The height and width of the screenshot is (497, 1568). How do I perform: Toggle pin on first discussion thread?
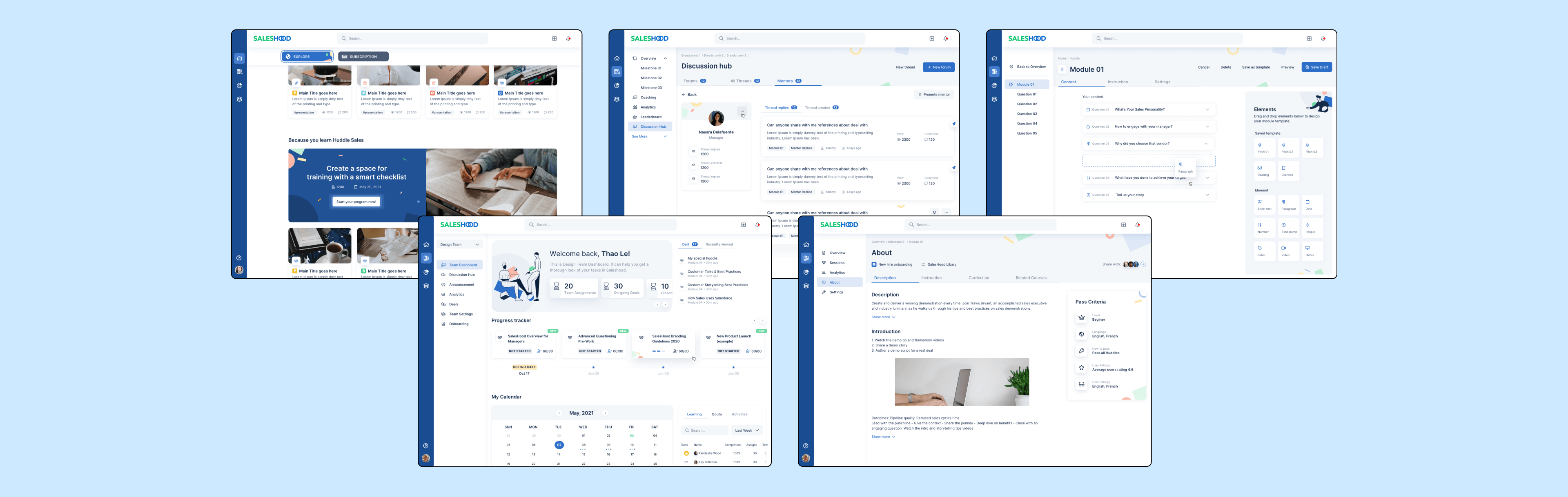tap(954, 124)
